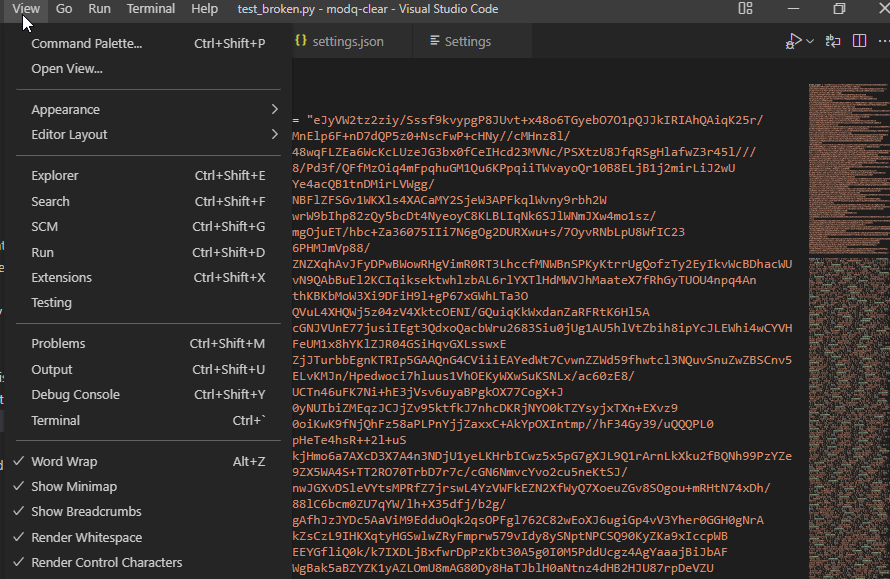
Task: Toggle word wrap using the editor toolbar icon
Action: tap(831, 41)
